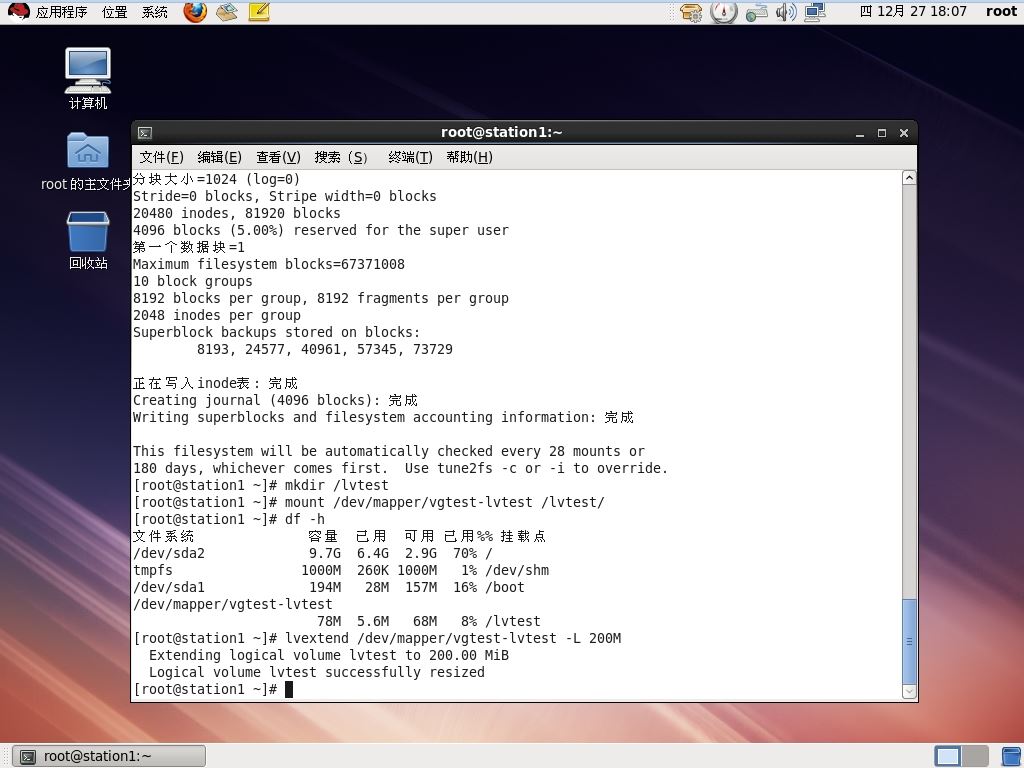Open the keyboard input method tray icon

pos(756,12)
